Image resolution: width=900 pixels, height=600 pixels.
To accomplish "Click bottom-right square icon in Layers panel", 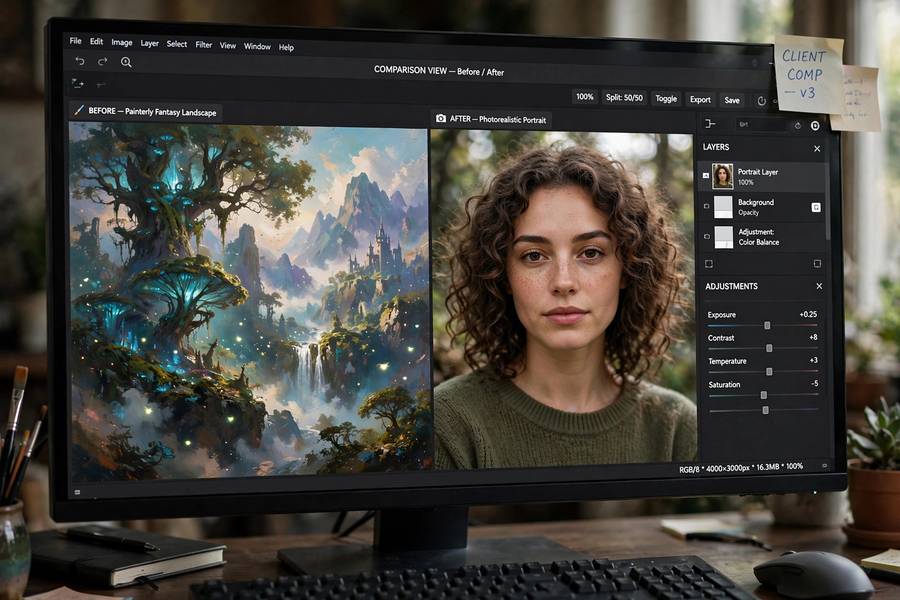I will coord(817,264).
